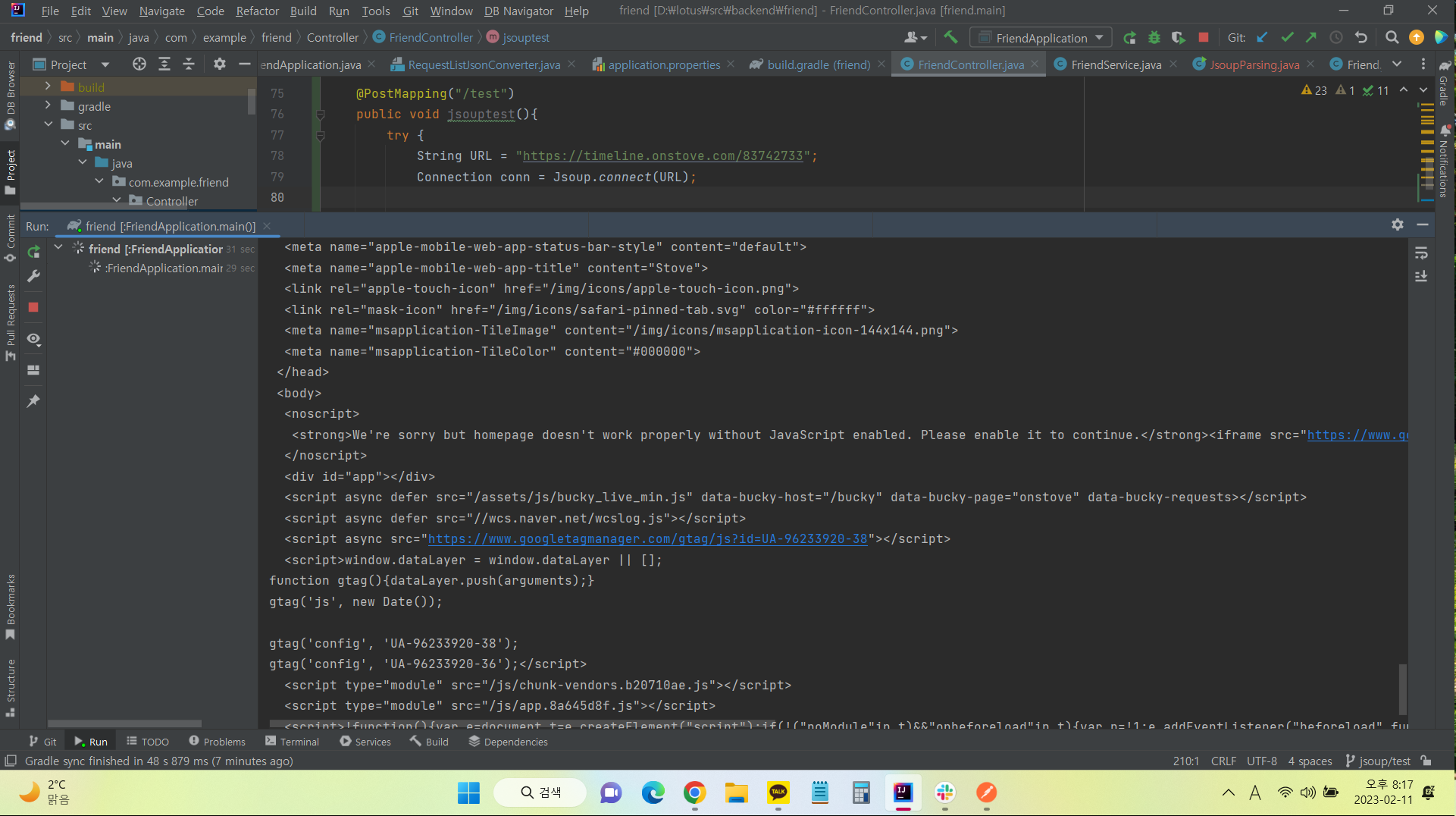Rollback changes with the undo arrow icon
Screen dimensions: 1456x816
[x=1361, y=37]
